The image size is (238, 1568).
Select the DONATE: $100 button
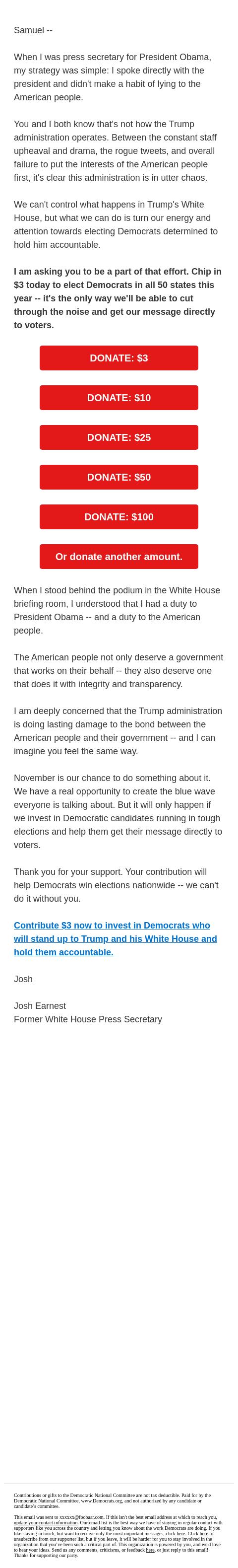pyautogui.click(x=119, y=517)
